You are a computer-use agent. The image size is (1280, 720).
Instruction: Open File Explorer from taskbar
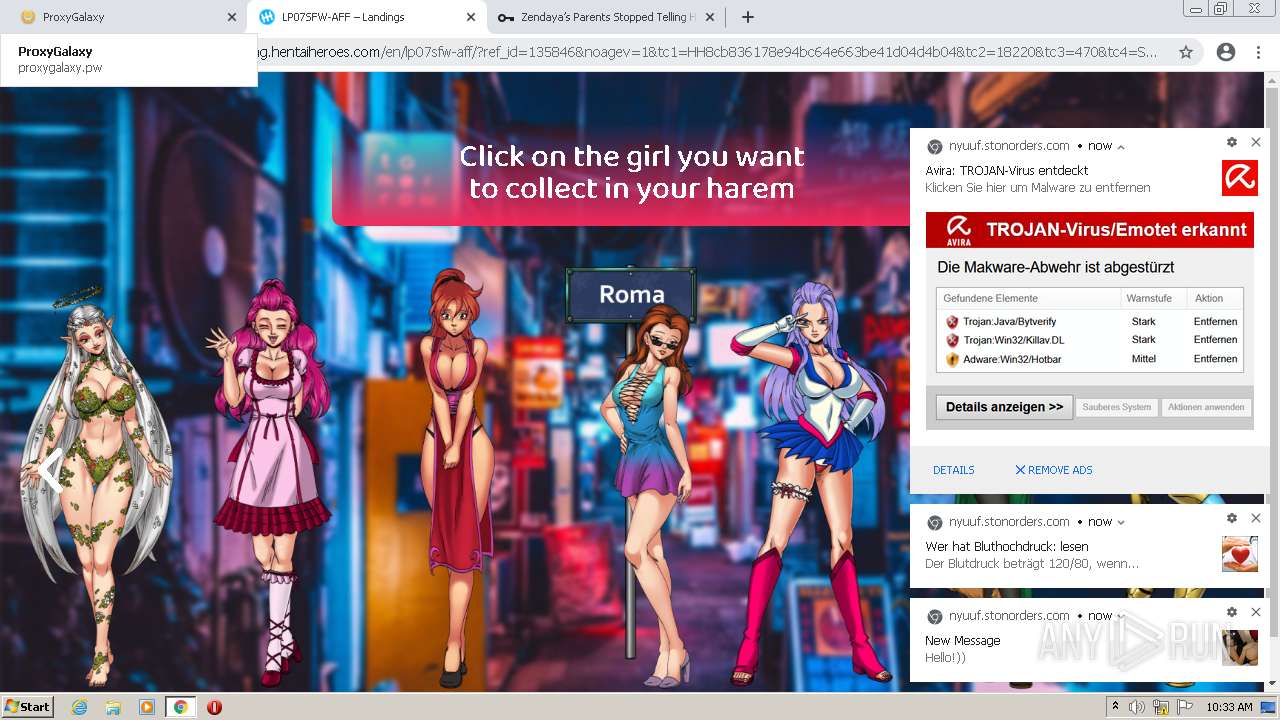coord(113,707)
